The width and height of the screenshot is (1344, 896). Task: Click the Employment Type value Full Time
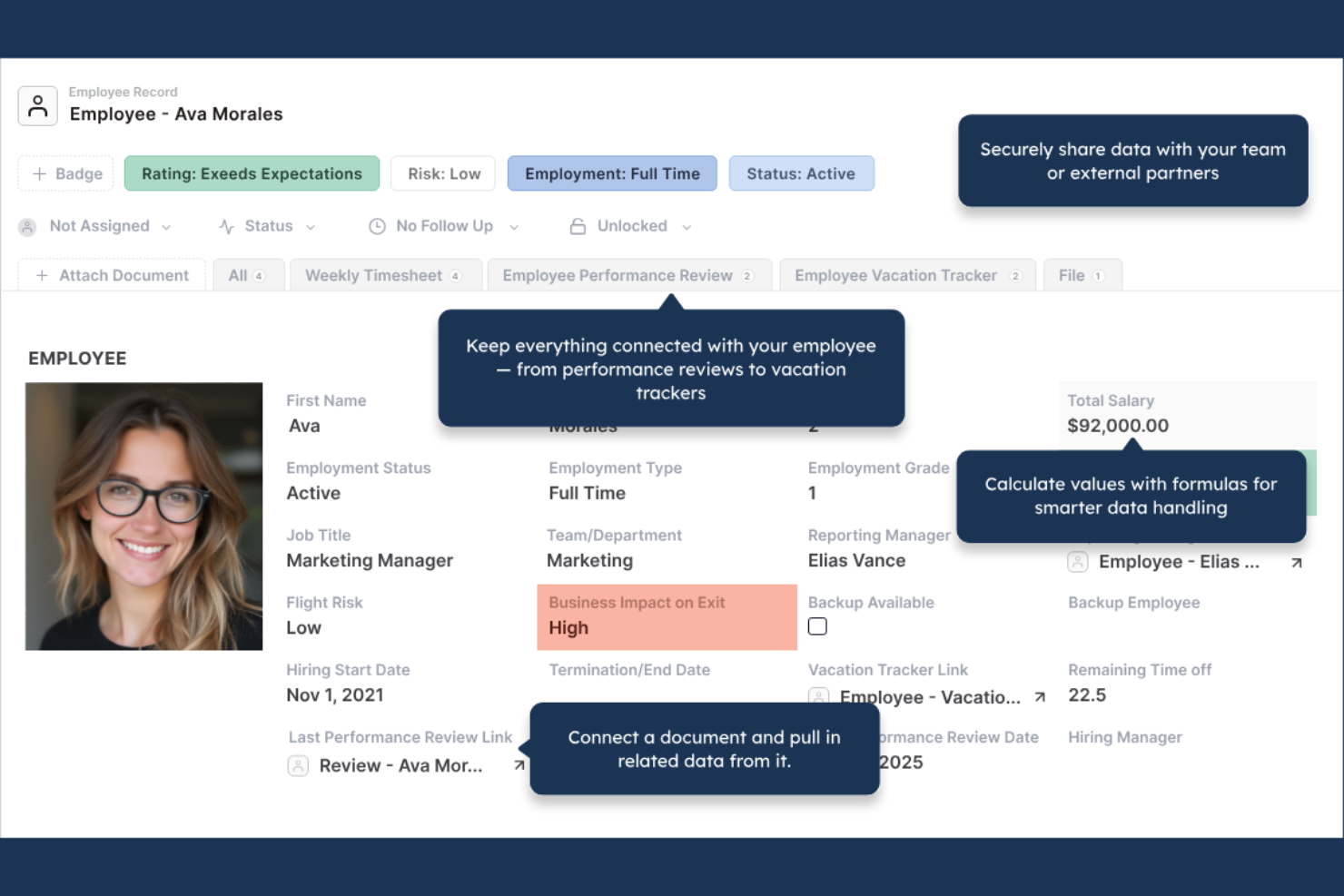pos(587,493)
